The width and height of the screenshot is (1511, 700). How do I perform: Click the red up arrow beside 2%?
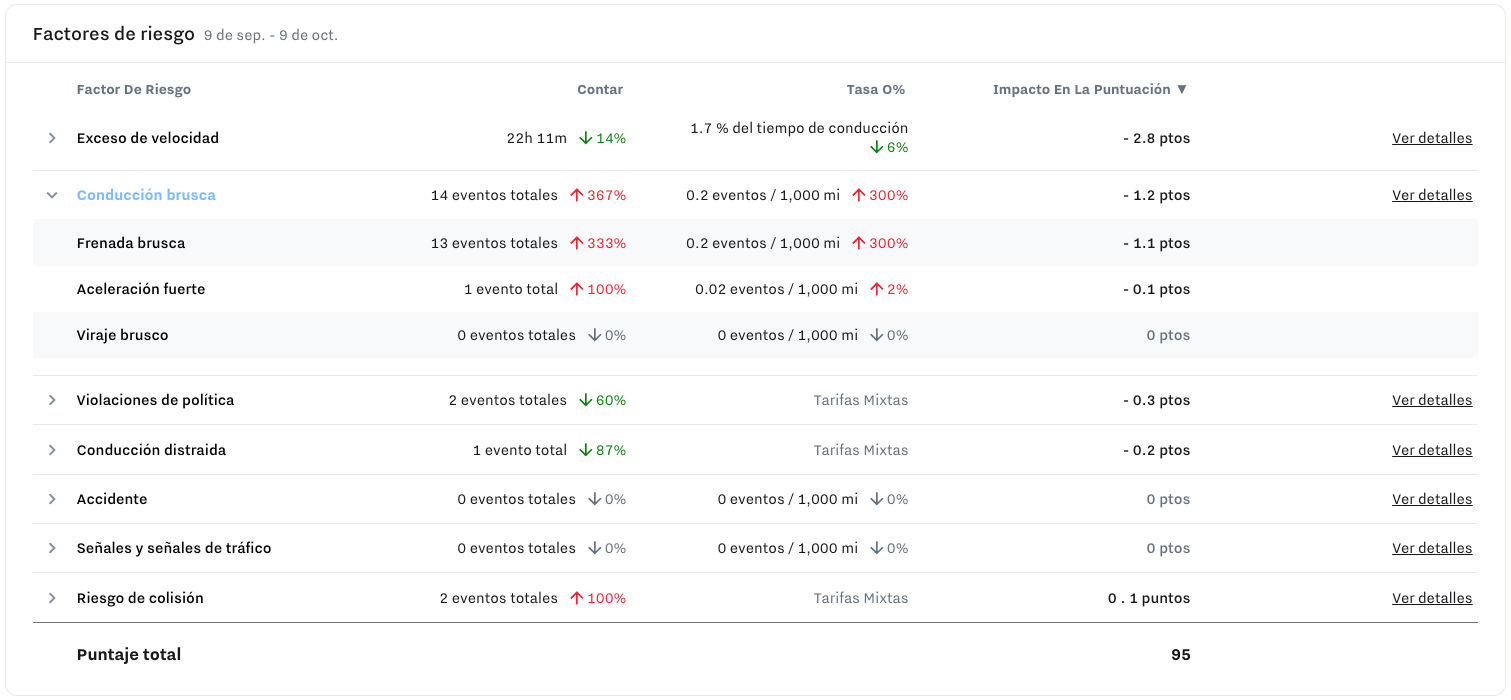pos(877,289)
